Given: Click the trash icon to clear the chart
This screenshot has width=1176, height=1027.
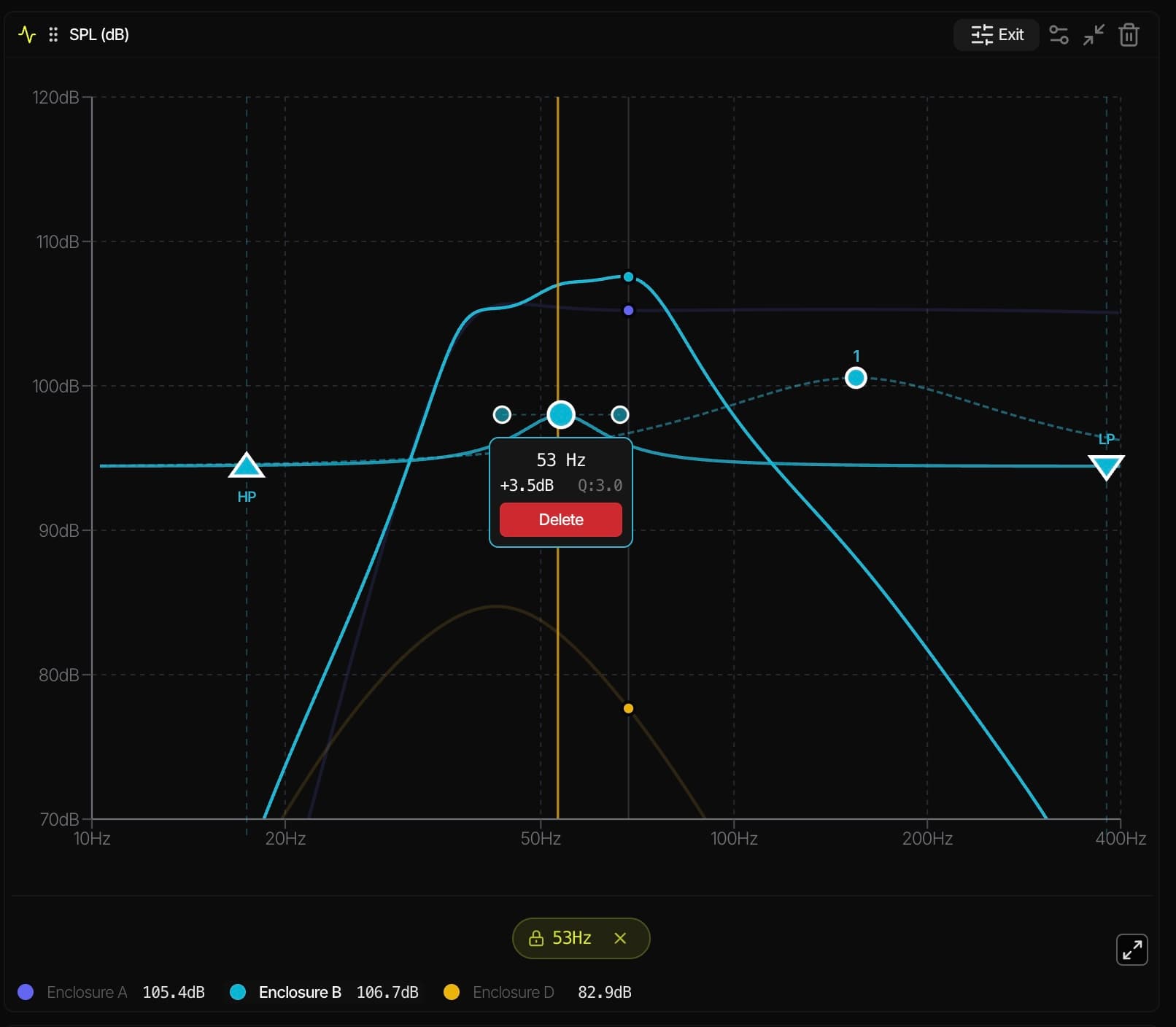Looking at the screenshot, I should (x=1129, y=34).
